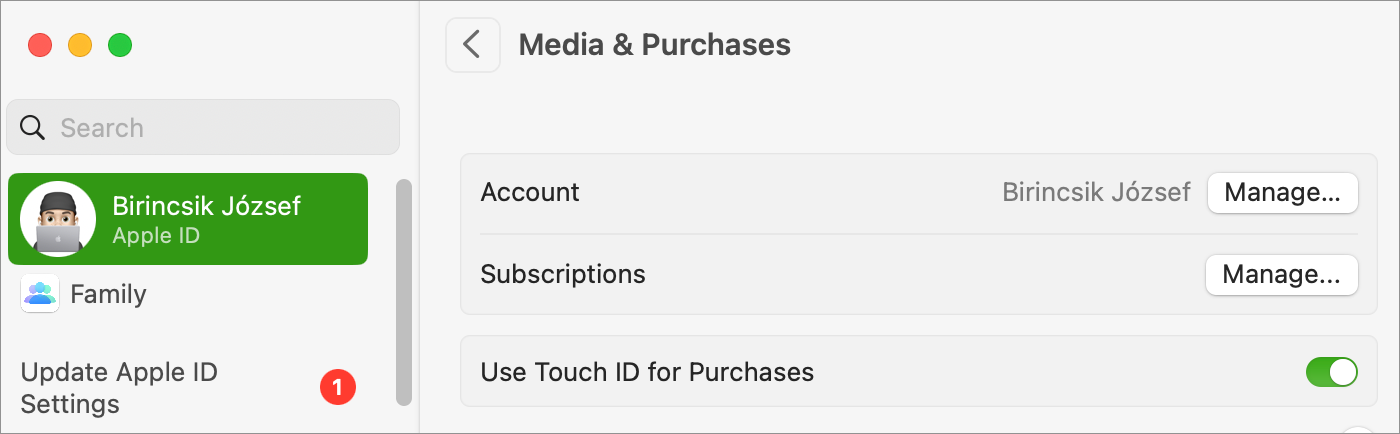
Task: Go back using the chevron button
Action: pos(473,45)
